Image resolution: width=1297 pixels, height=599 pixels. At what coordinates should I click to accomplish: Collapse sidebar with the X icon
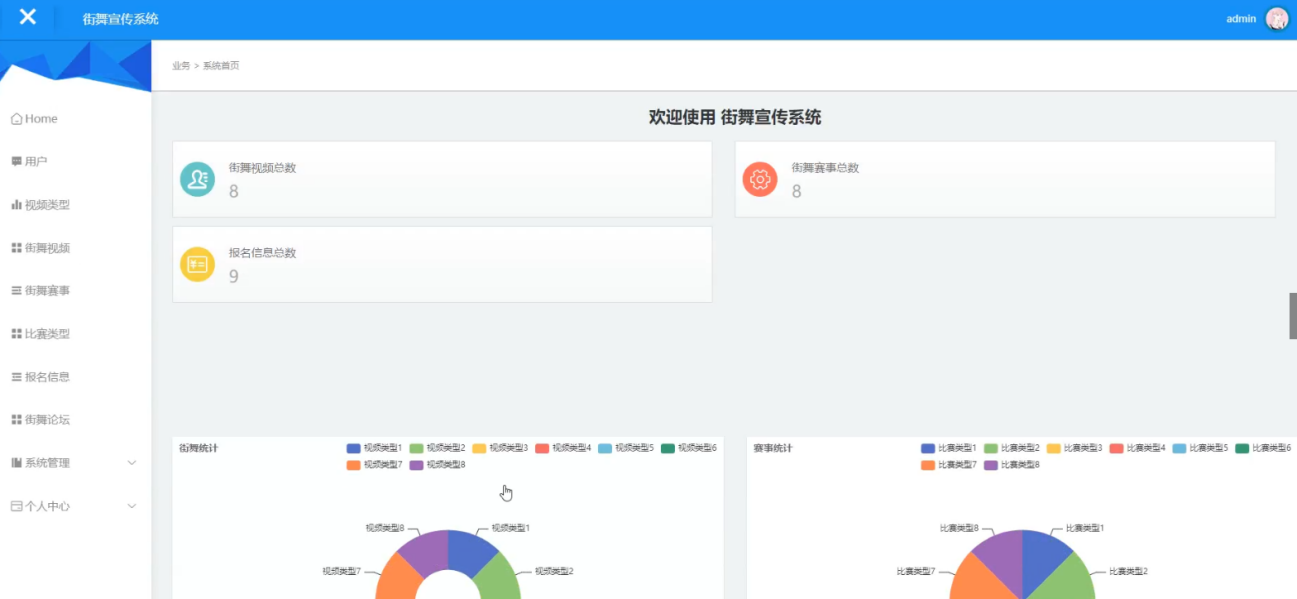(28, 17)
